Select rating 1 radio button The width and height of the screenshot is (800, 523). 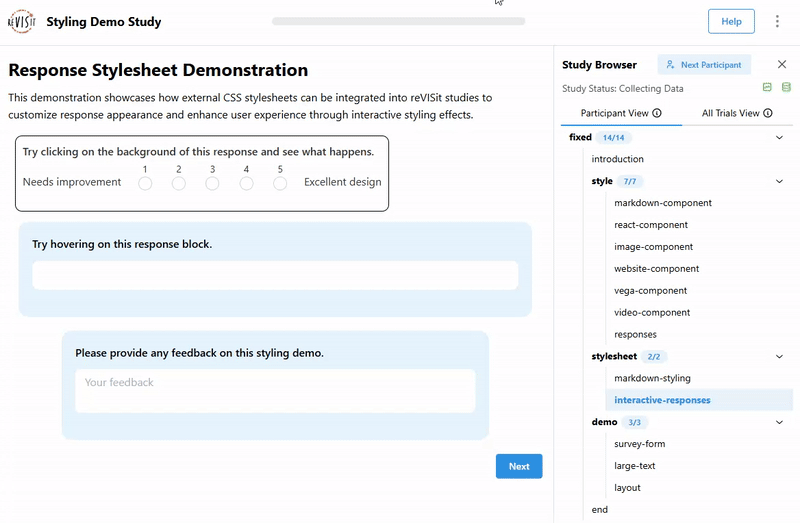145,184
